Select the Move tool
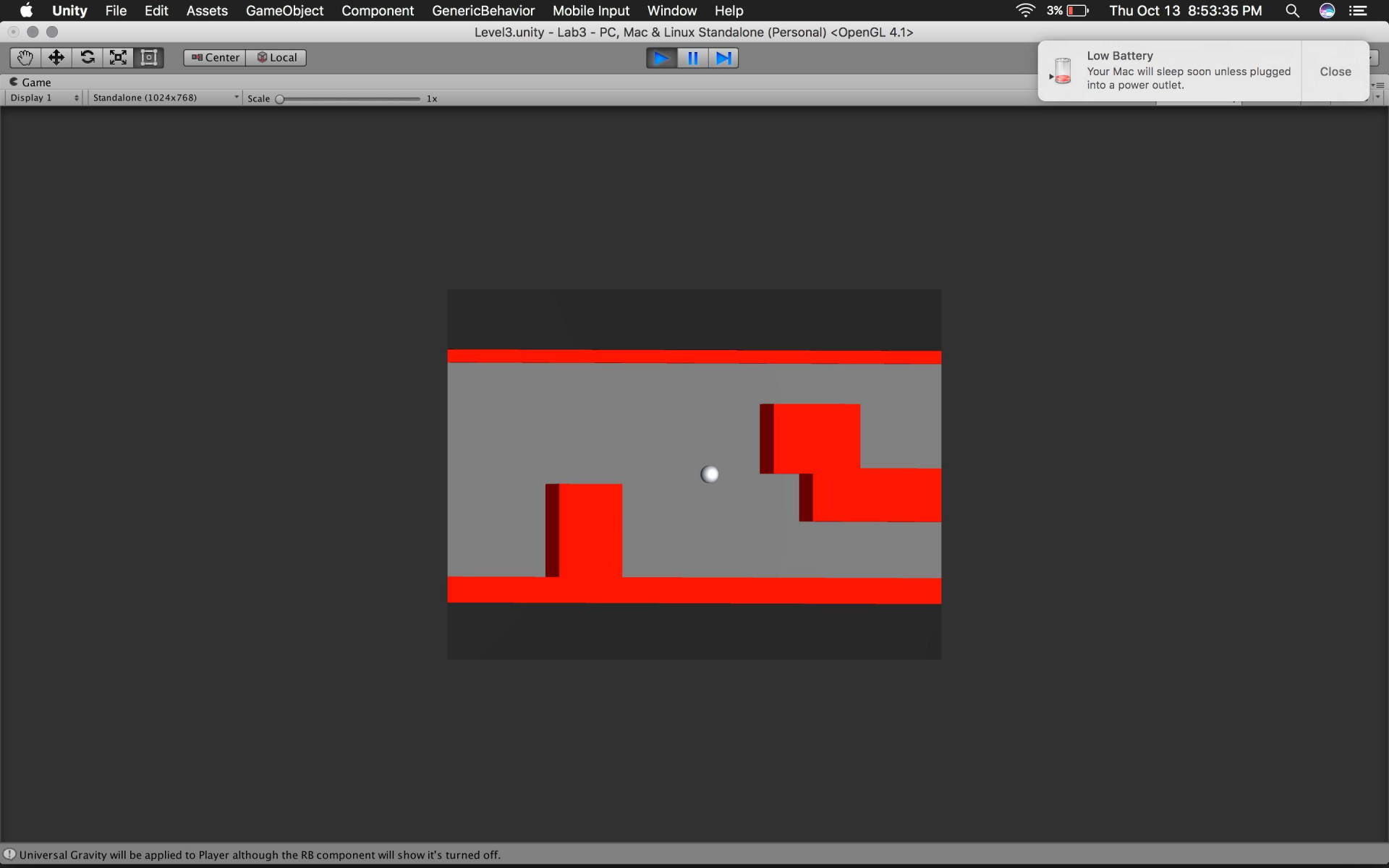 pos(56,58)
